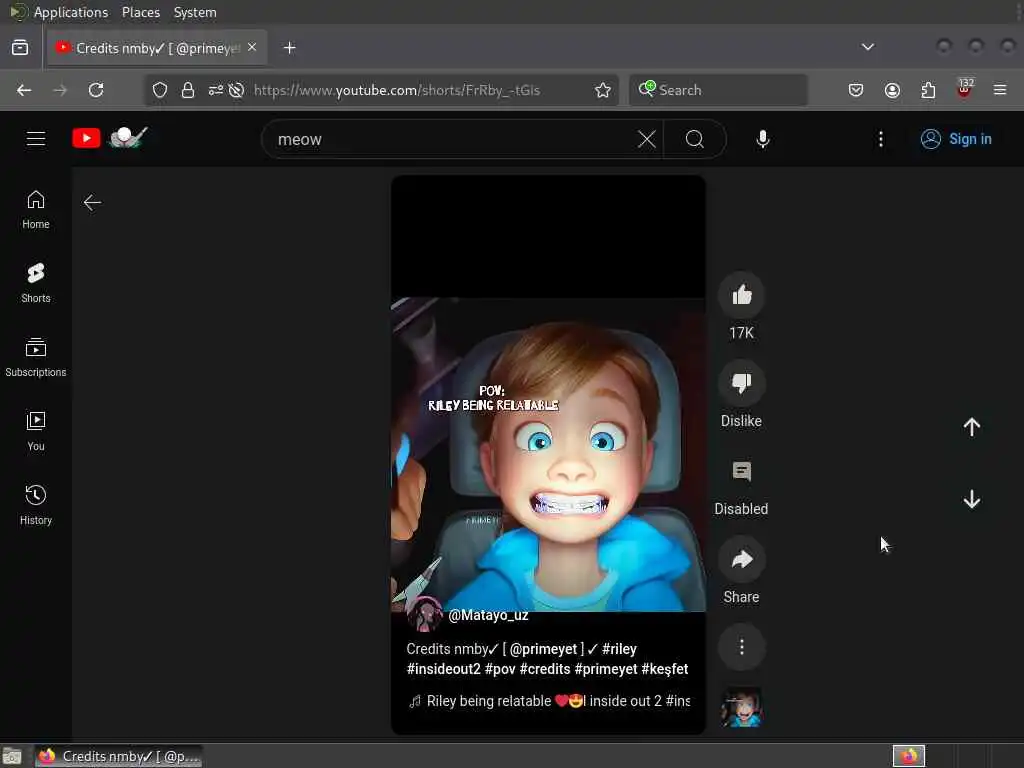The width and height of the screenshot is (1024, 768).
Task: Like the short with thumbs up icon
Action: (x=741, y=295)
